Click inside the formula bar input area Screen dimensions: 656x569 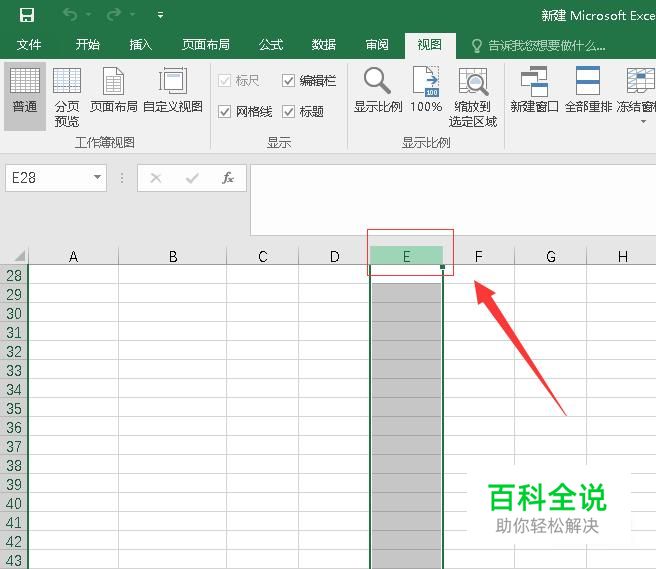pyautogui.click(x=453, y=200)
